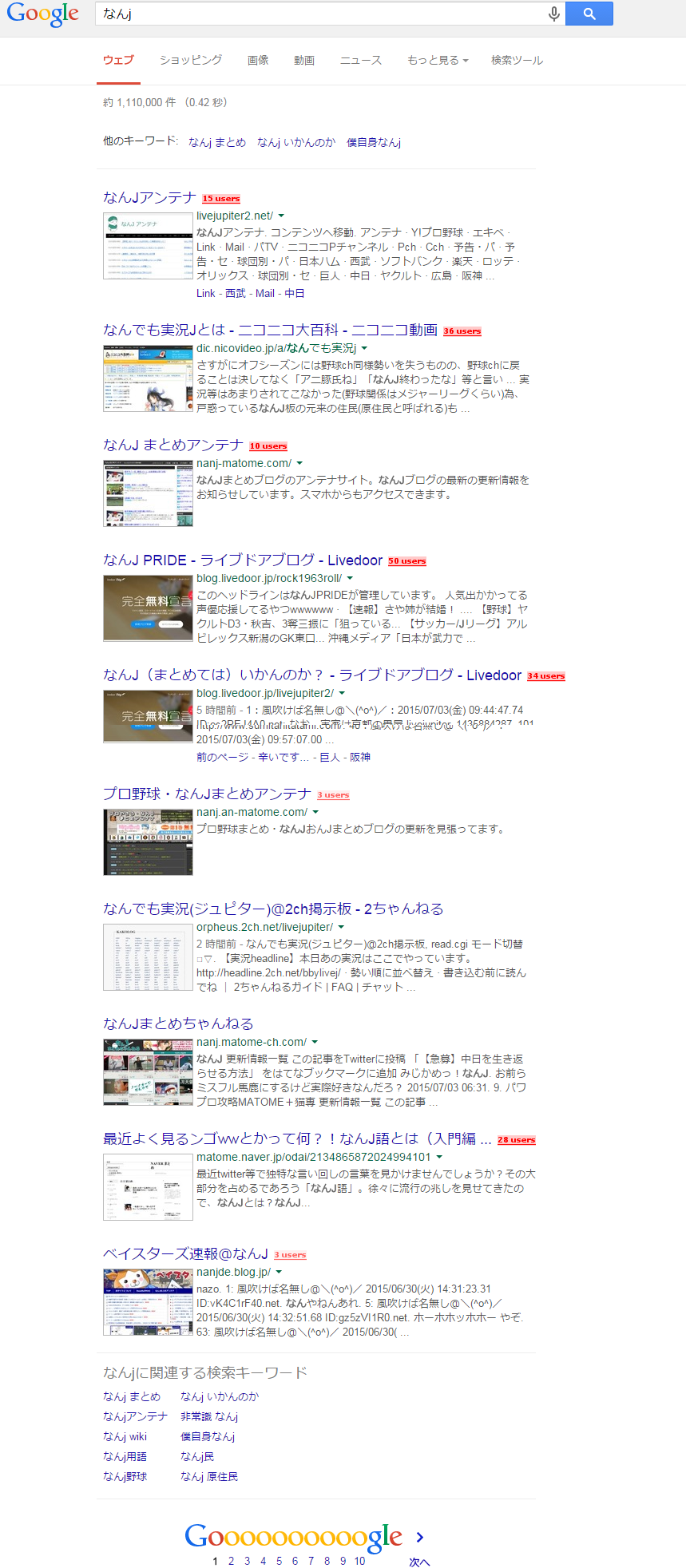
Task: Open dropdown arrow next to nanjde.blog.jp
Action: [x=279, y=1273]
